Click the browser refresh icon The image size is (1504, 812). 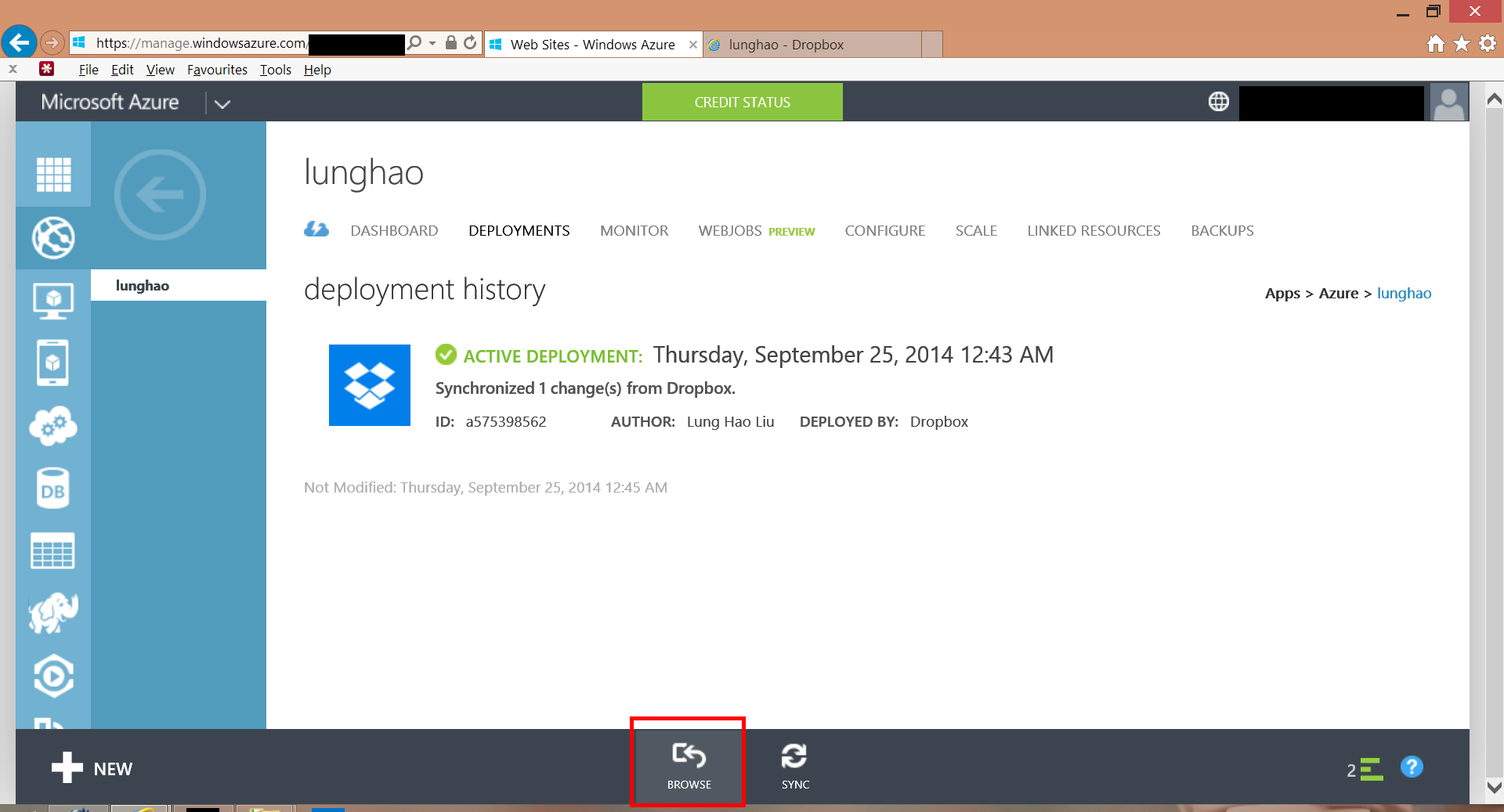470,42
